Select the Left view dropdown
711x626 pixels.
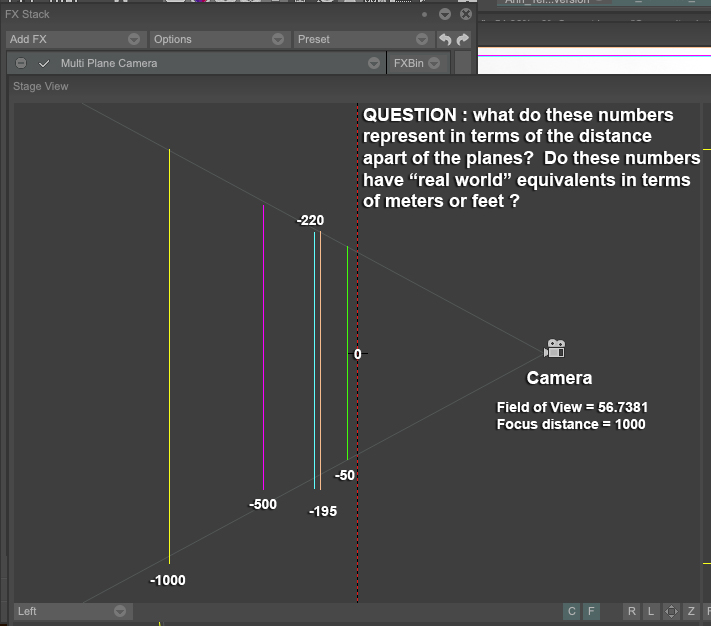73,611
